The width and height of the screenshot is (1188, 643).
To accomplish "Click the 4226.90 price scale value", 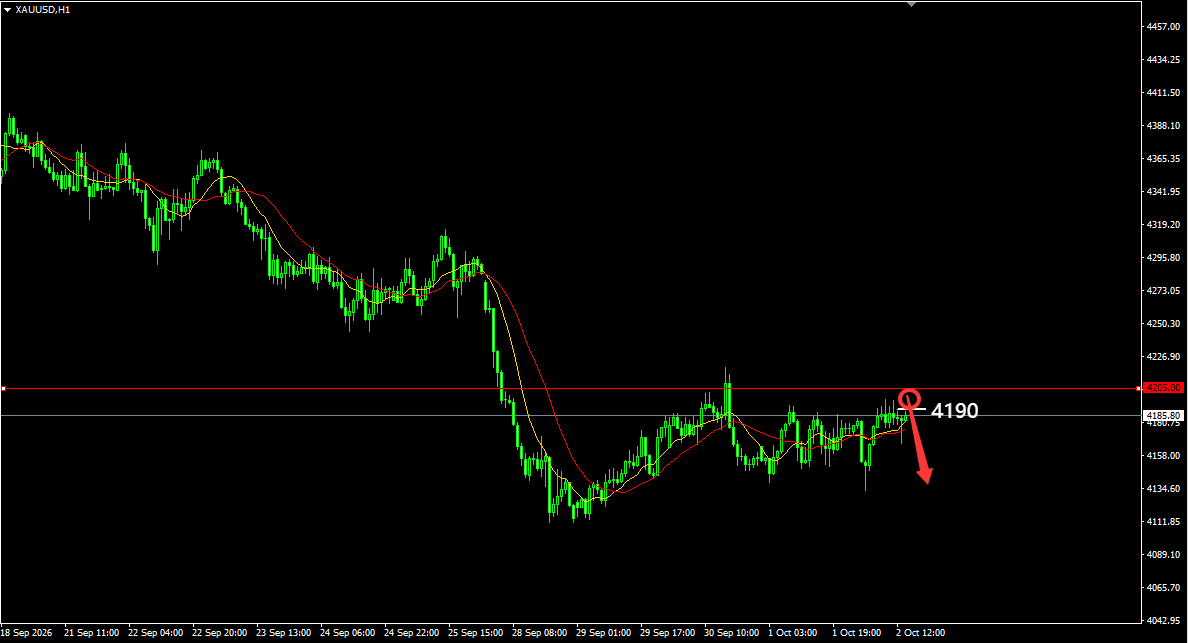I will tap(1163, 357).
